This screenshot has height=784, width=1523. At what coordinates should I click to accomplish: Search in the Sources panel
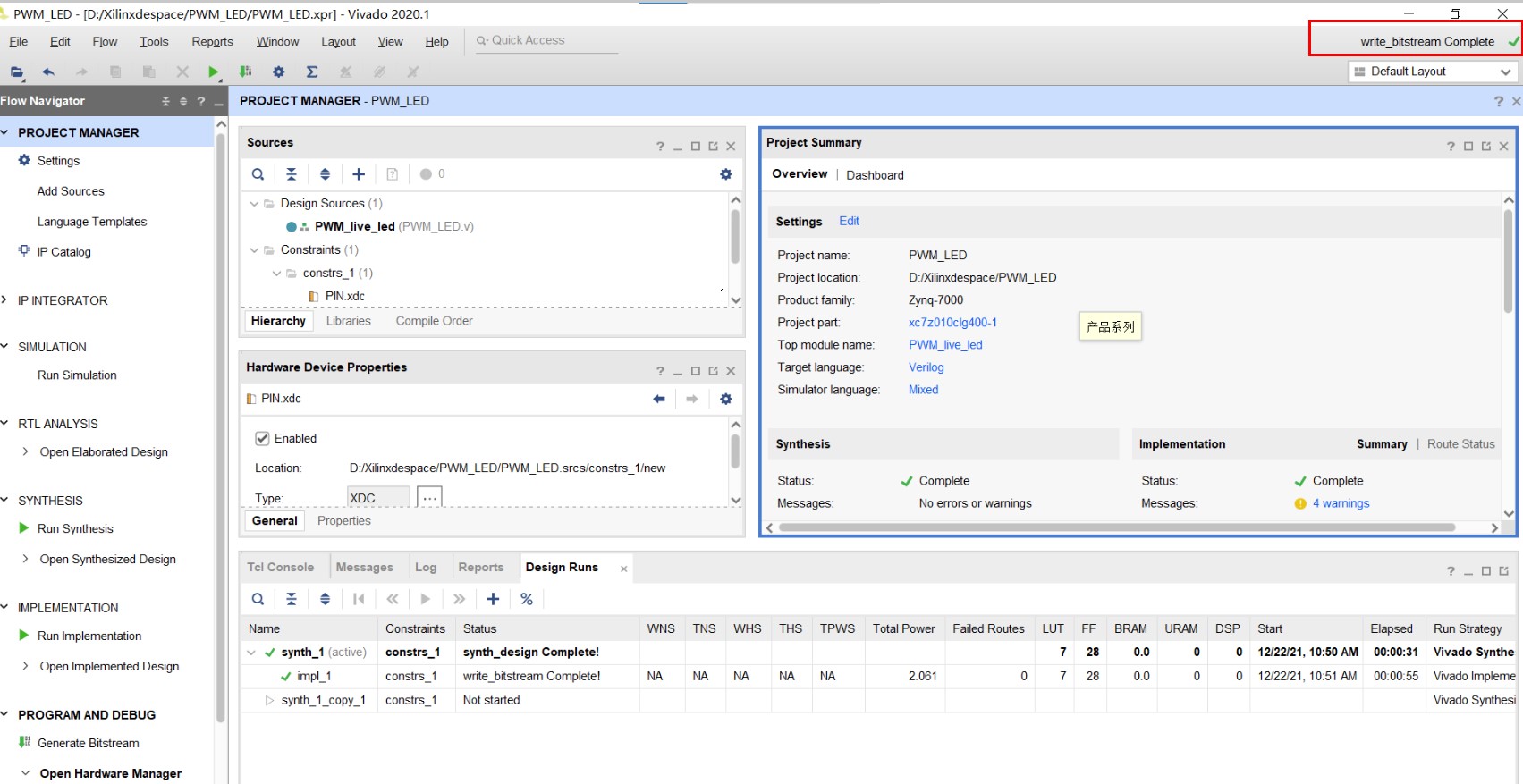click(x=258, y=174)
